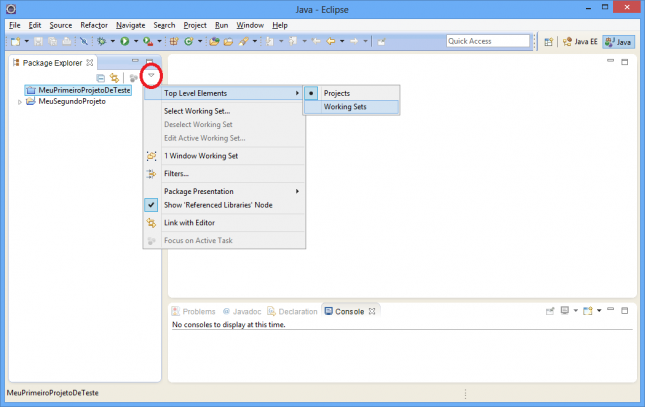
Task: Minimize the Package Explorer panel
Action: [x=135, y=61]
